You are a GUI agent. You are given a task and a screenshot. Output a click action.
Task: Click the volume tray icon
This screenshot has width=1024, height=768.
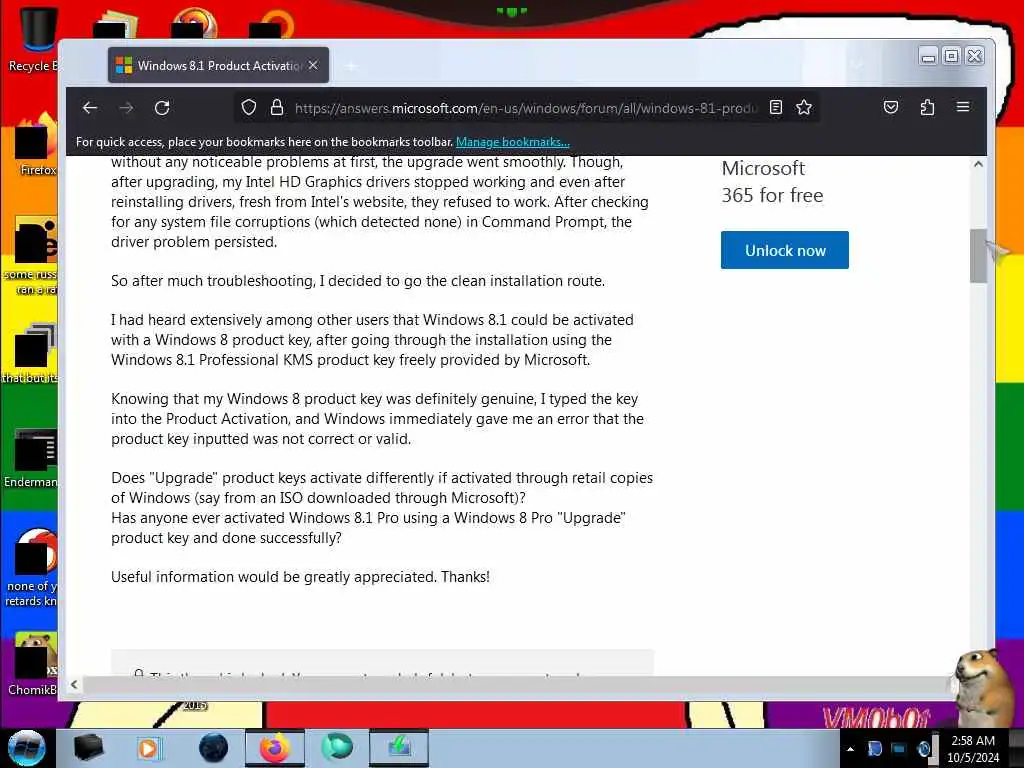pyautogui.click(x=924, y=749)
